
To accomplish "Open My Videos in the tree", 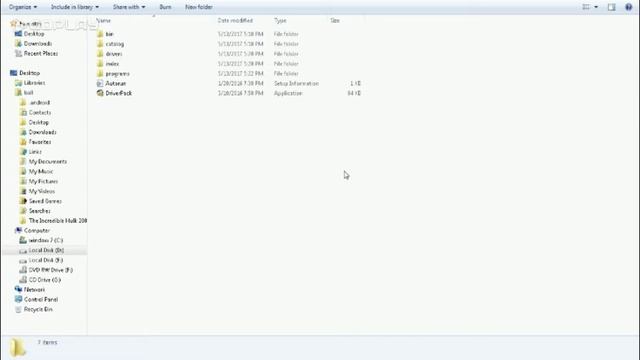I will [x=42, y=191].
